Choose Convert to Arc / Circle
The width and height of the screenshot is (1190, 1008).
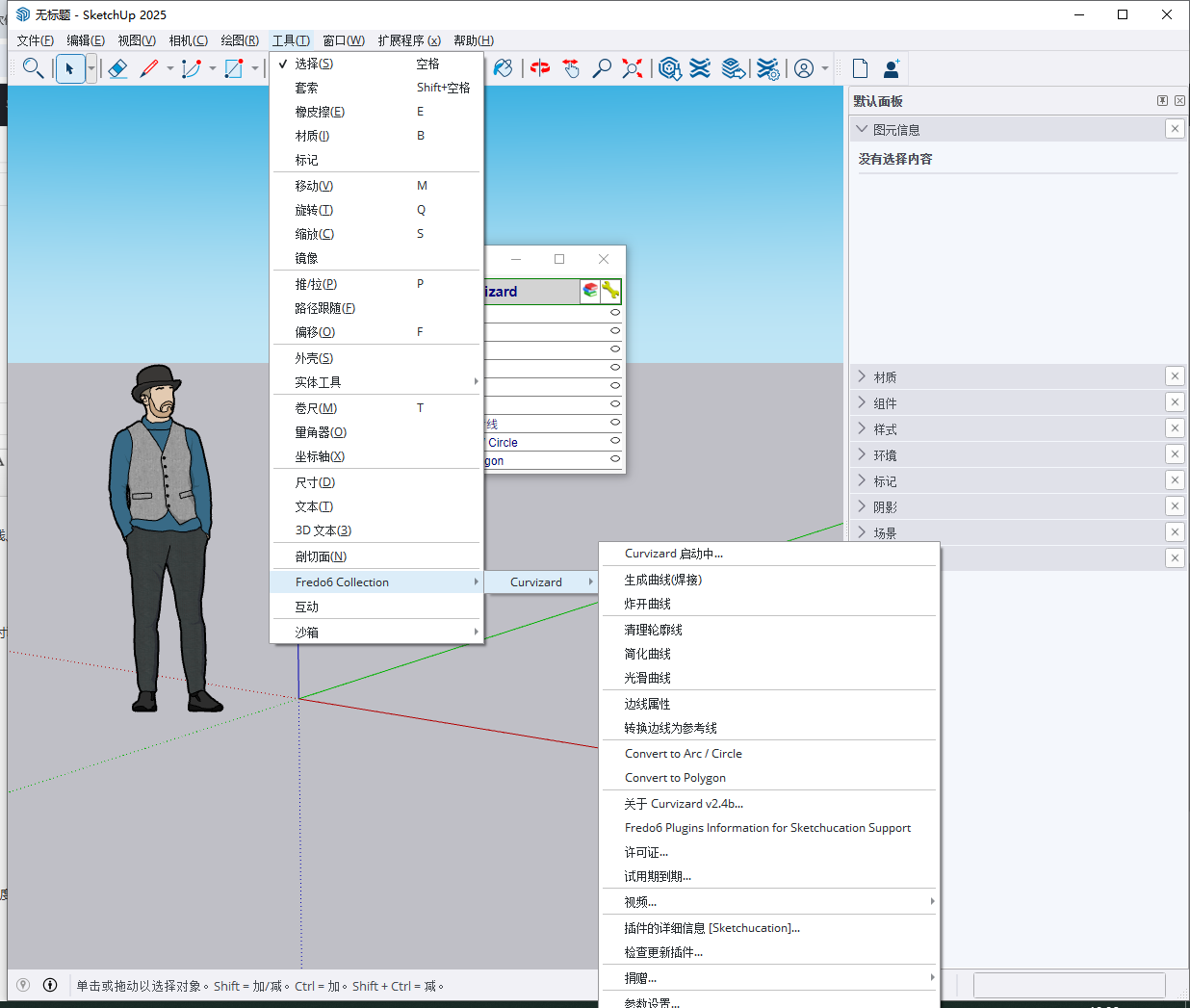click(x=768, y=754)
